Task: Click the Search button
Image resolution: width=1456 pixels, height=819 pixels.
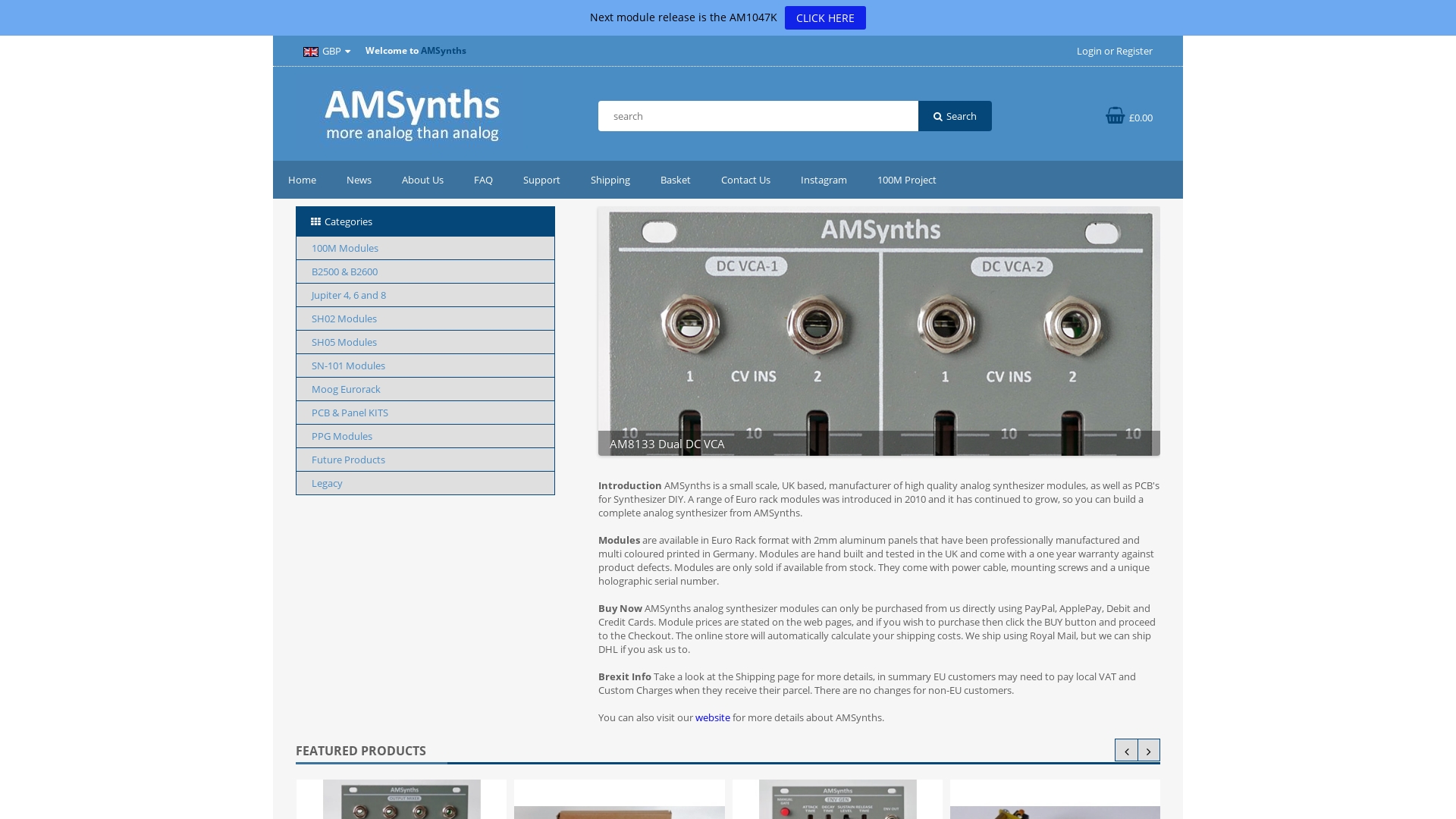Action: pos(955,116)
